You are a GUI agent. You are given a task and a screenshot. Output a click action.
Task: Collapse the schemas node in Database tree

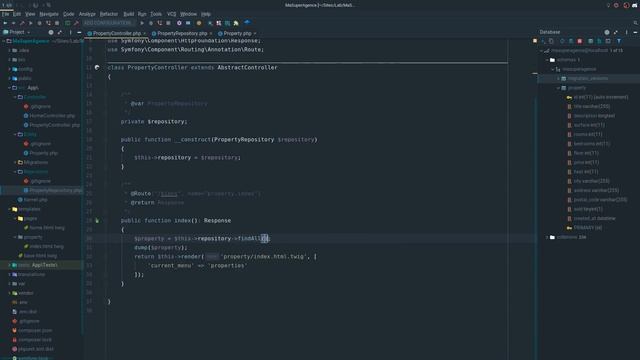tap(548, 60)
